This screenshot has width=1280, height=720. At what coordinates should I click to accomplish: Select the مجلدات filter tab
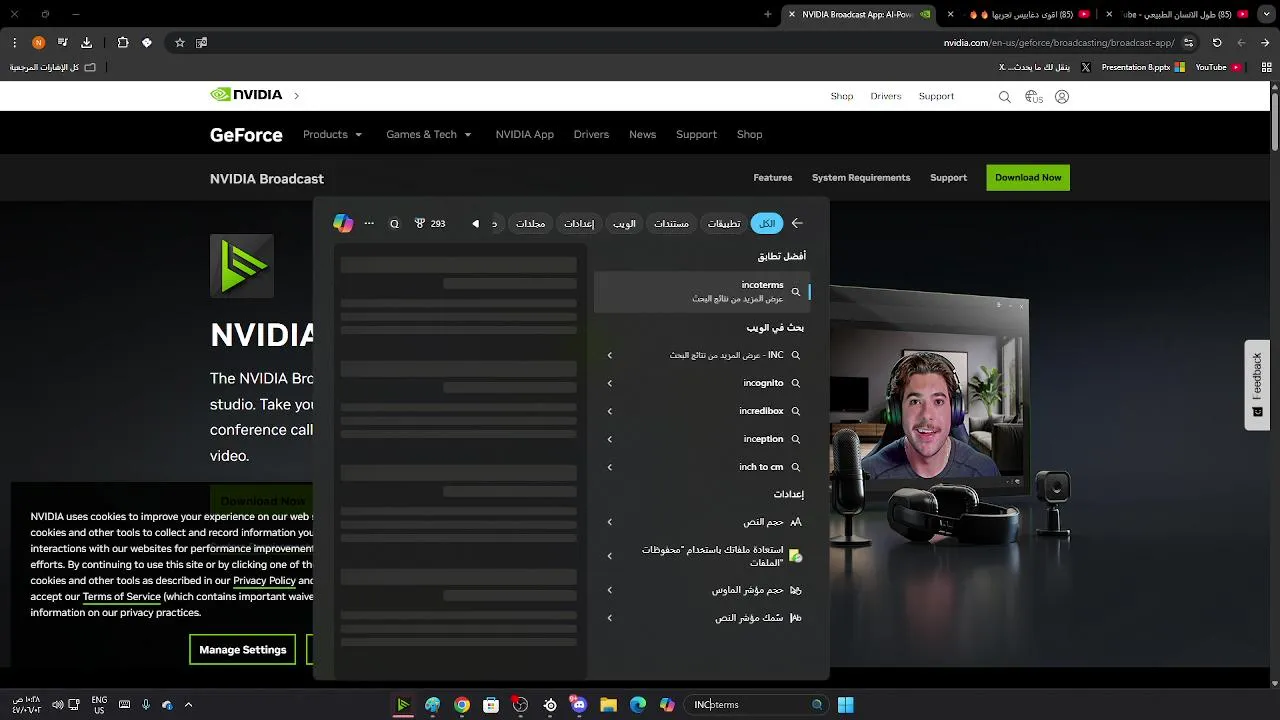tap(530, 224)
